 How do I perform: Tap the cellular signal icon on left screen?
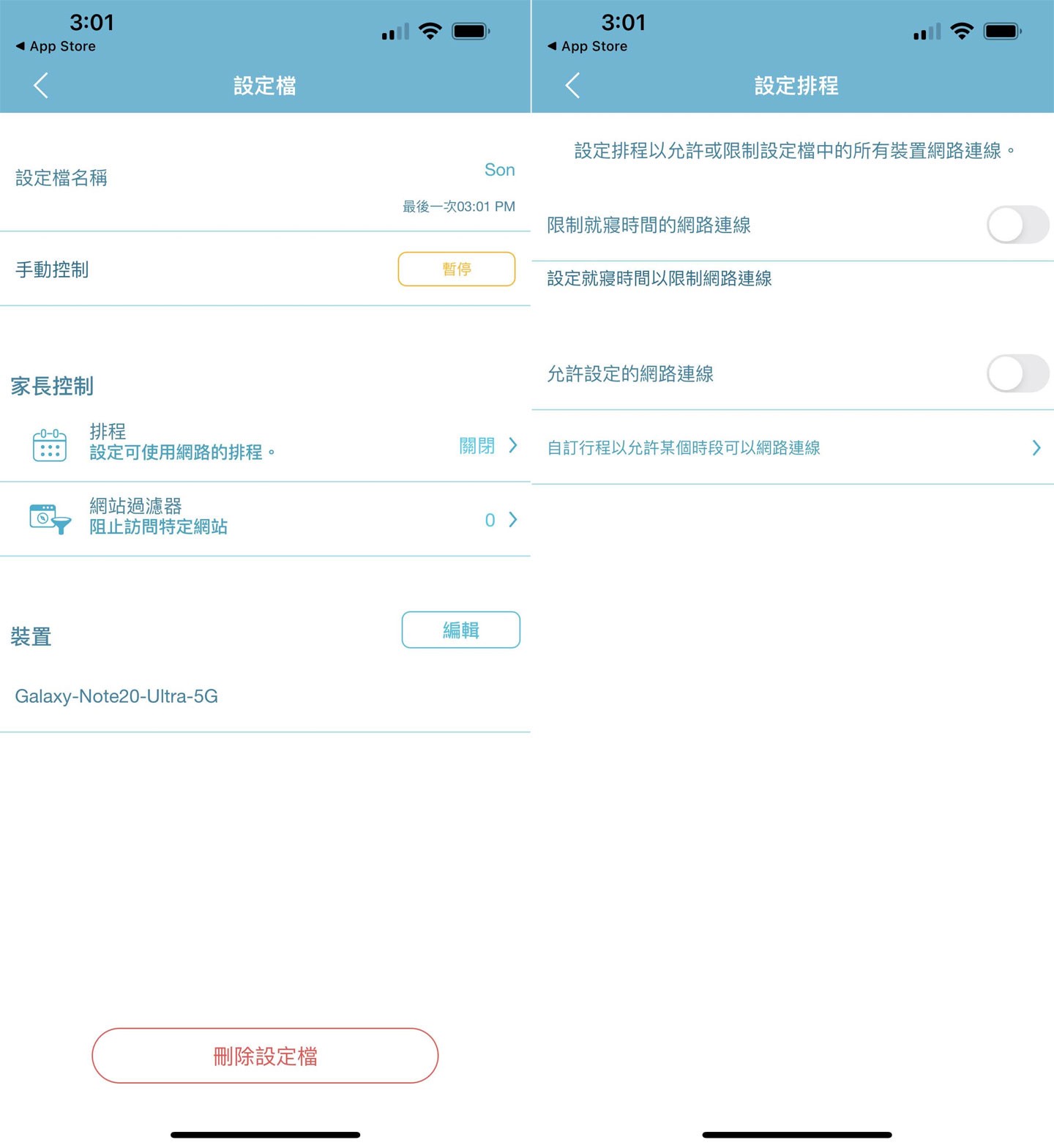click(x=395, y=31)
